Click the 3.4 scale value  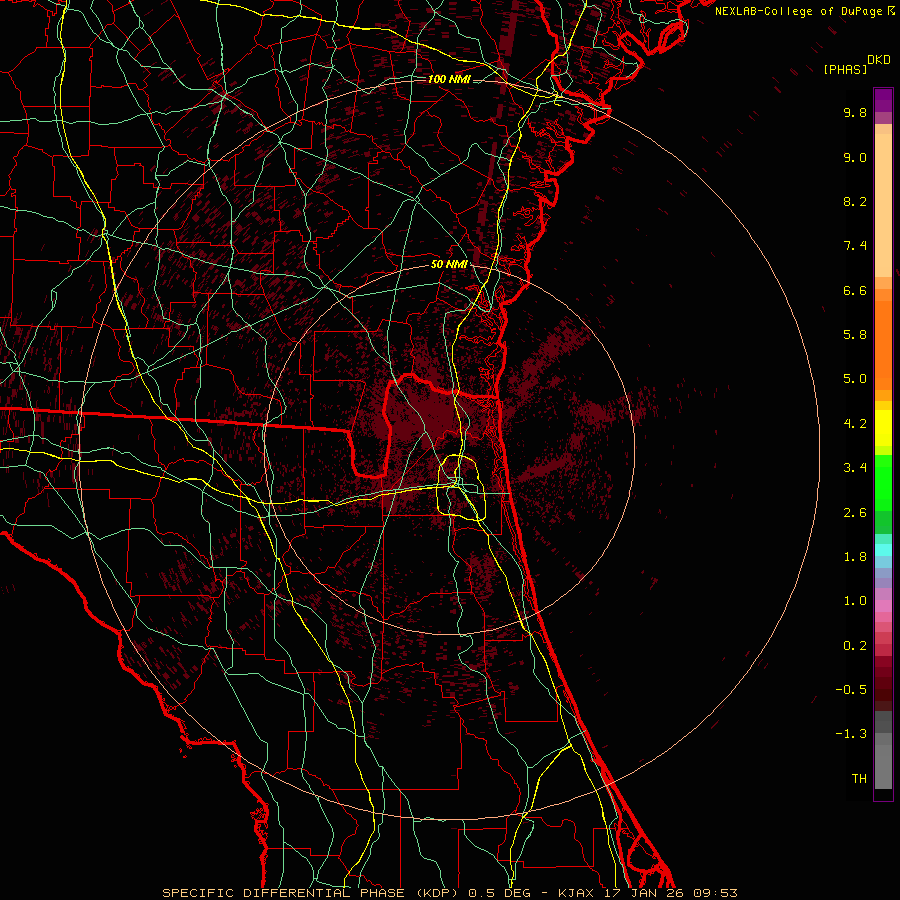click(855, 468)
